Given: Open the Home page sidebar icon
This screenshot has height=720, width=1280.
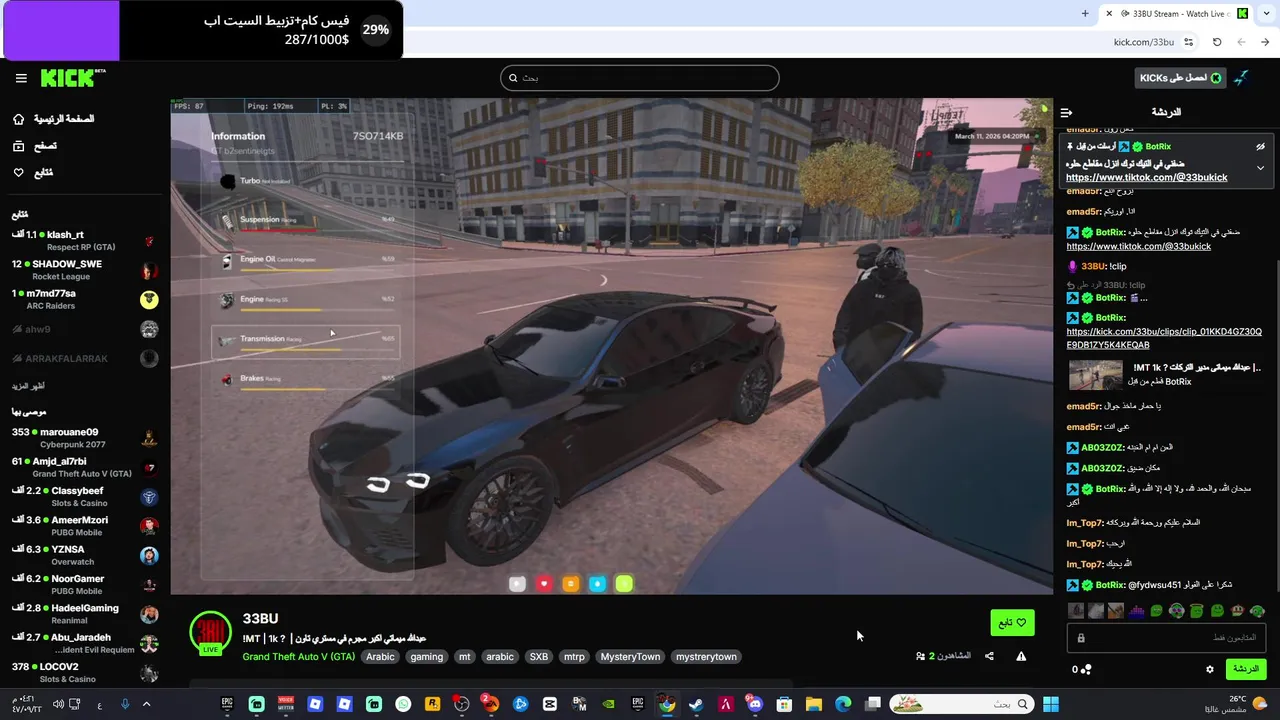Looking at the screenshot, I should (x=18, y=119).
